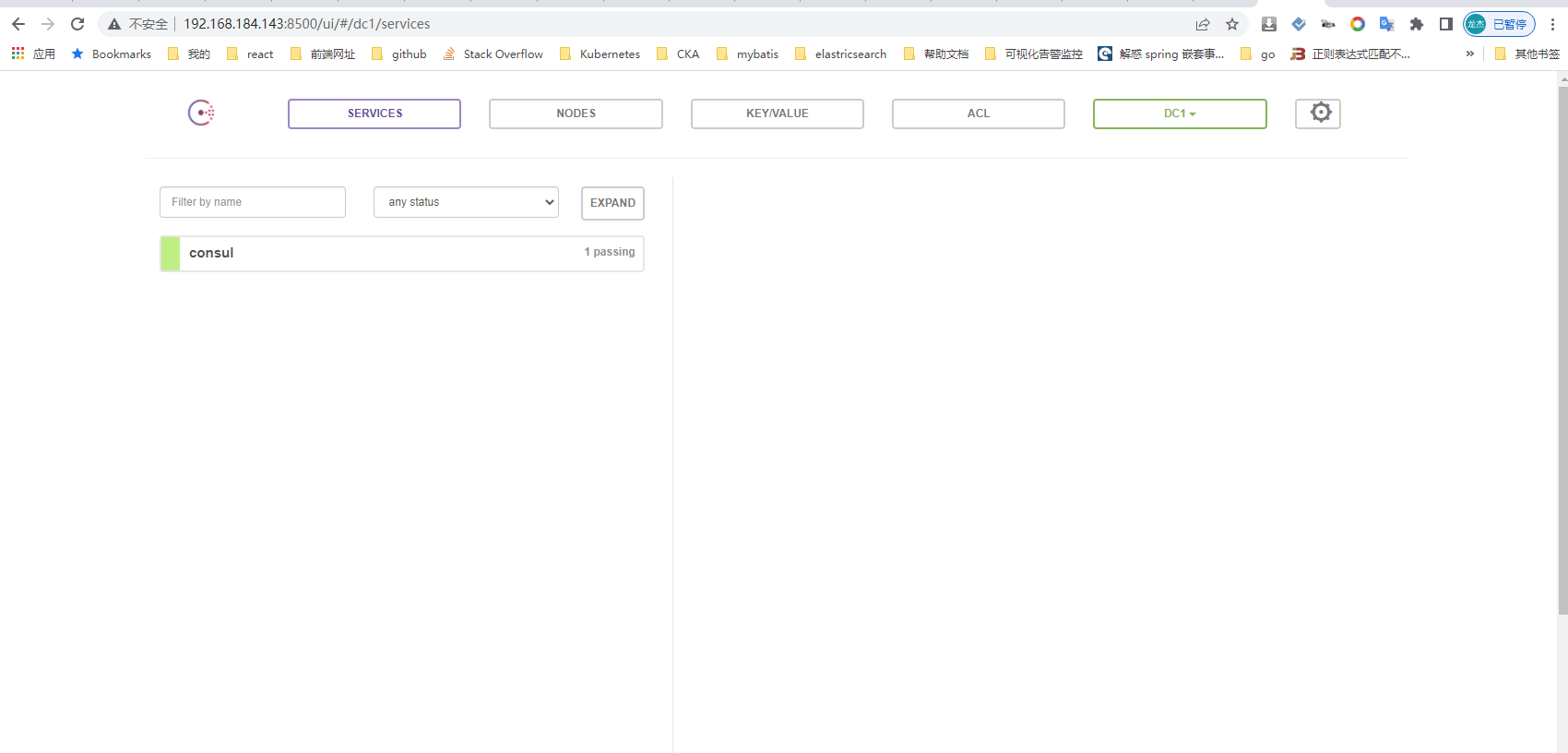This screenshot has width=1568, height=753.
Task: Open the react bookmark folder
Action: [x=250, y=54]
